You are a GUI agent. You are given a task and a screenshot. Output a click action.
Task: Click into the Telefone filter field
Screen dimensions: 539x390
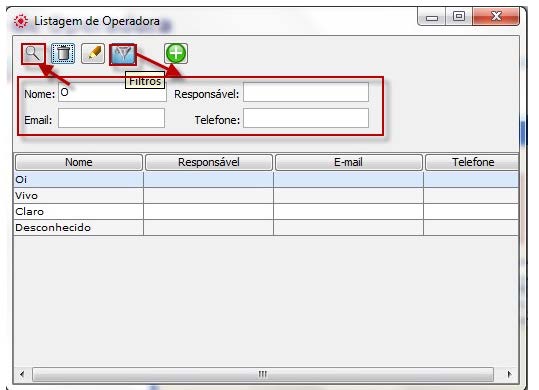coord(306,118)
